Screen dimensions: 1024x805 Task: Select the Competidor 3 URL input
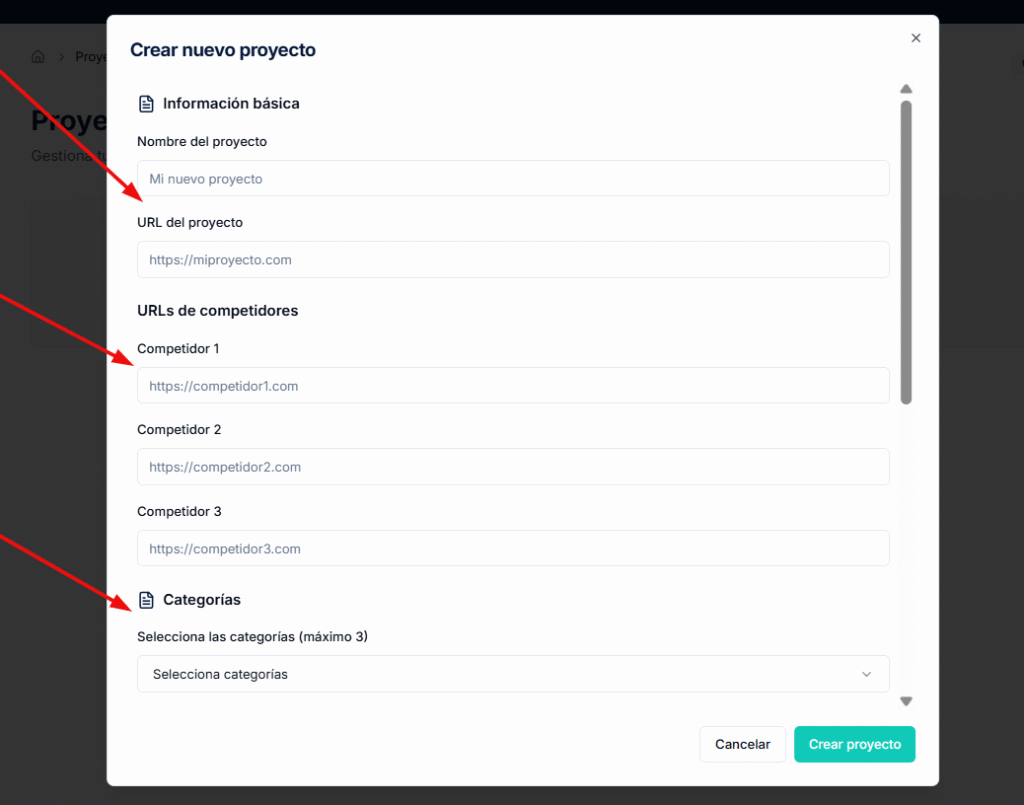(513, 548)
